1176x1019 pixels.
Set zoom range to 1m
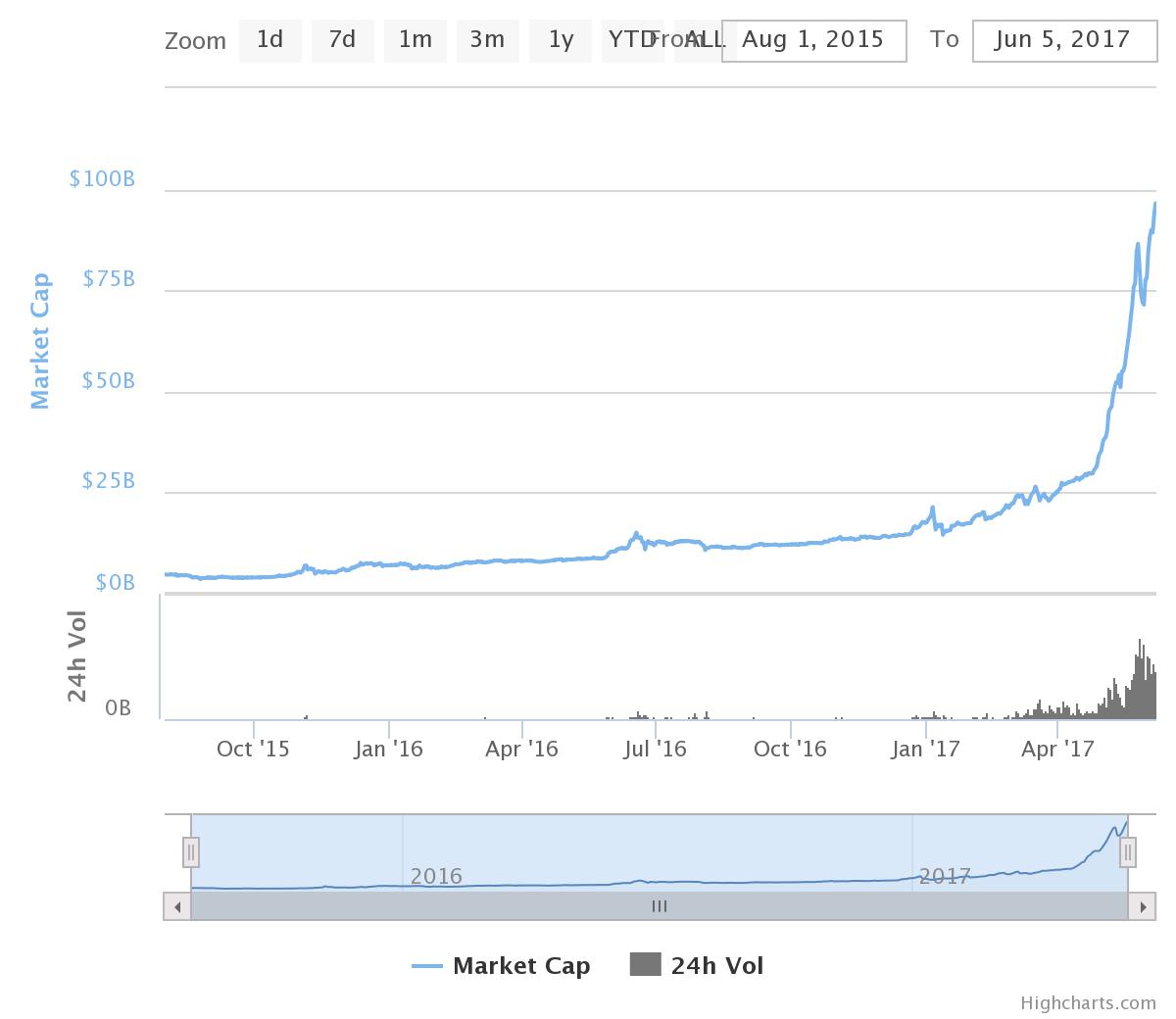click(x=415, y=40)
